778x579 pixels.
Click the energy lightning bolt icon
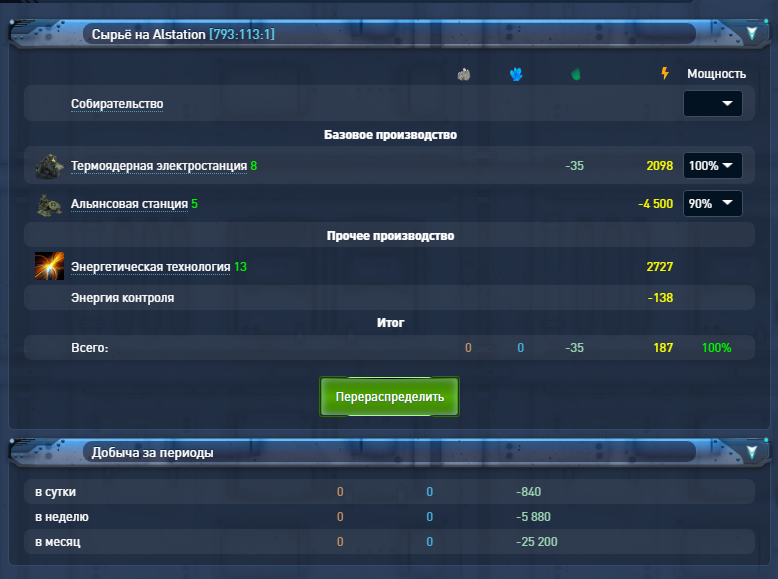[664, 74]
